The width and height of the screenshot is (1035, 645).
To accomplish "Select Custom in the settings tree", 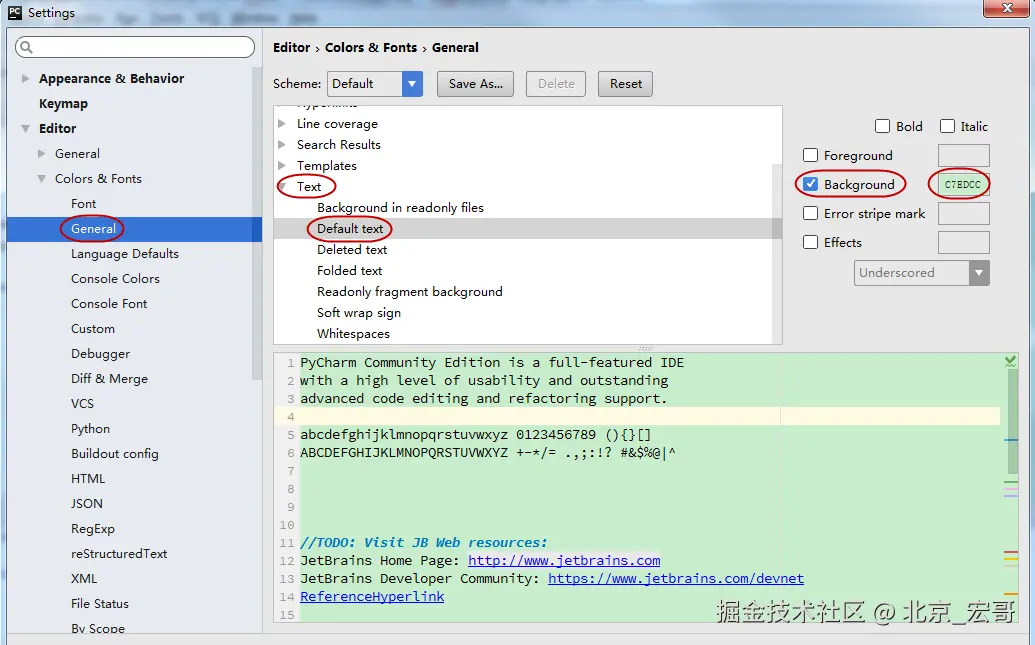I will (x=92, y=329).
